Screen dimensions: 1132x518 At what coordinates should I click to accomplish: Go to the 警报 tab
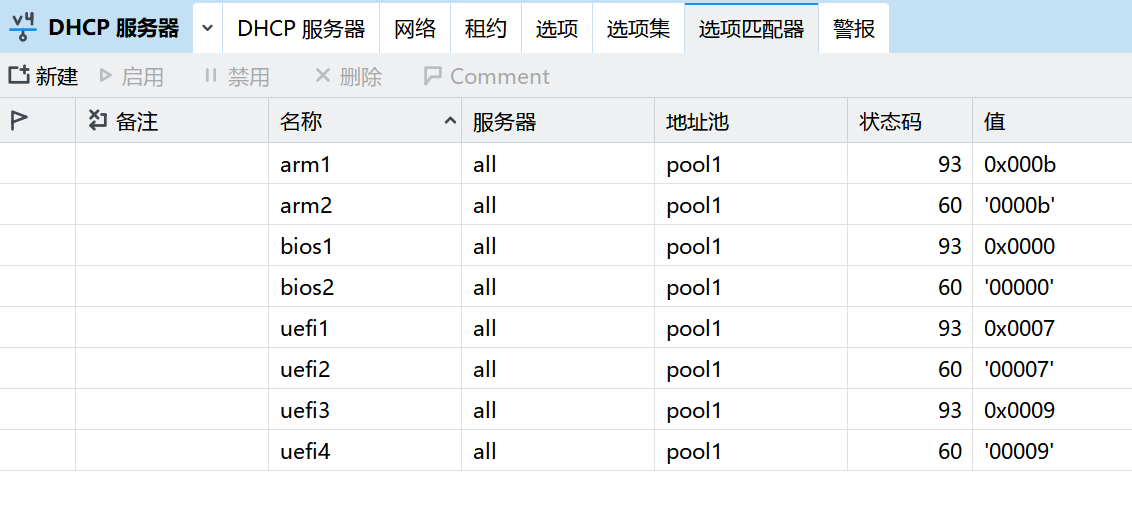[x=854, y=29]
